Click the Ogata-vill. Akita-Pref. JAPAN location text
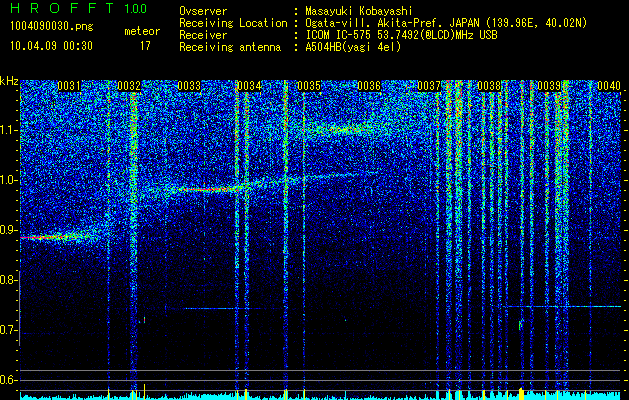The height and width of the screenshot is (400, 629). (x=446, y=23)
